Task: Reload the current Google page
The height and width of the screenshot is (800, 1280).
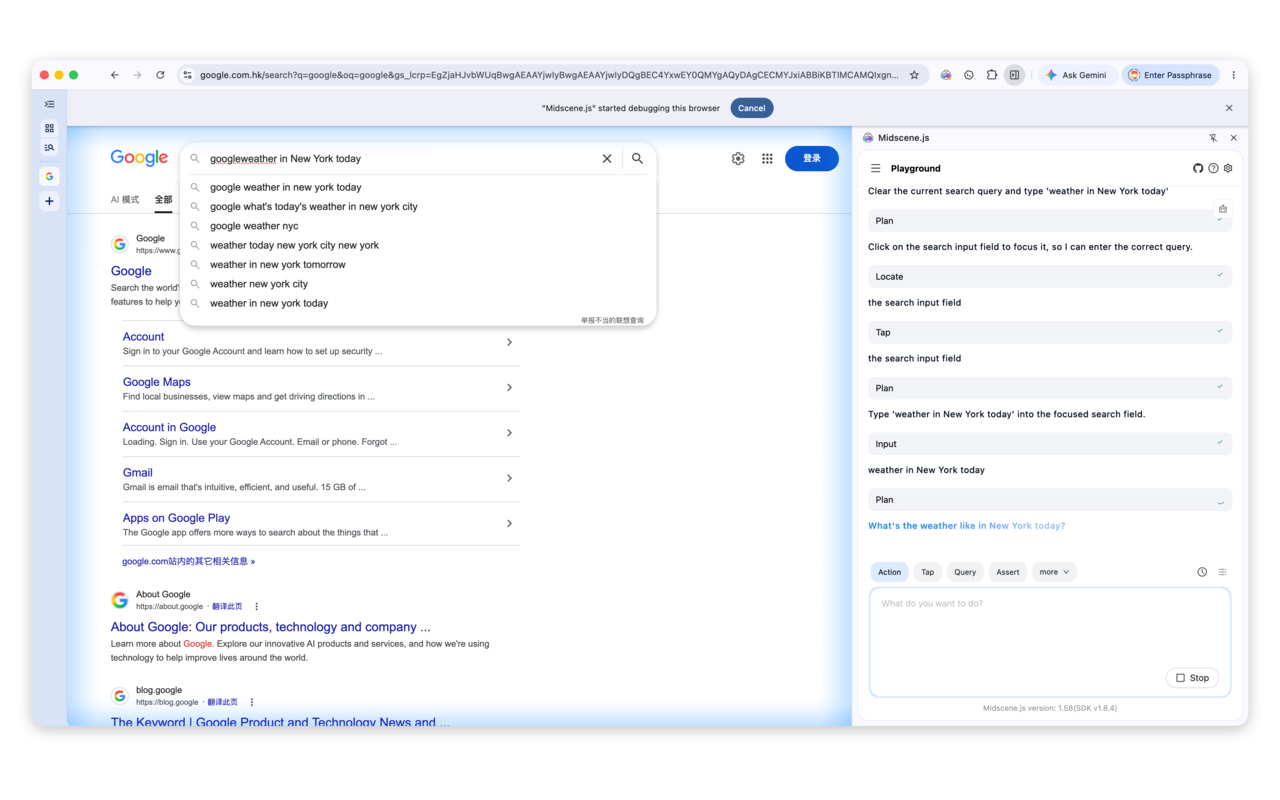Action: click(x=160, y=75)
